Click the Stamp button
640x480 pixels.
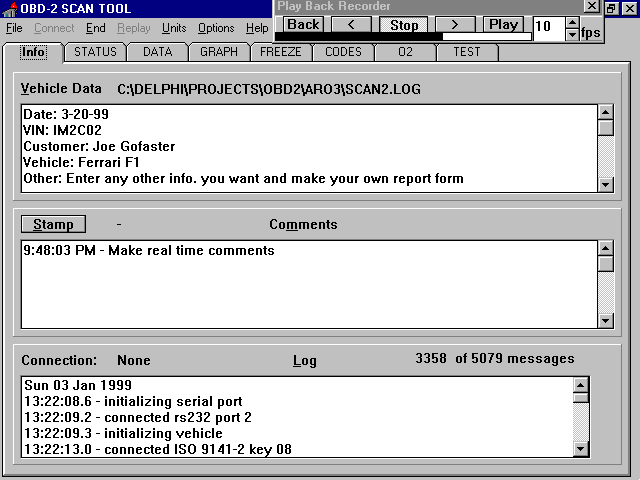click(53, 225)
